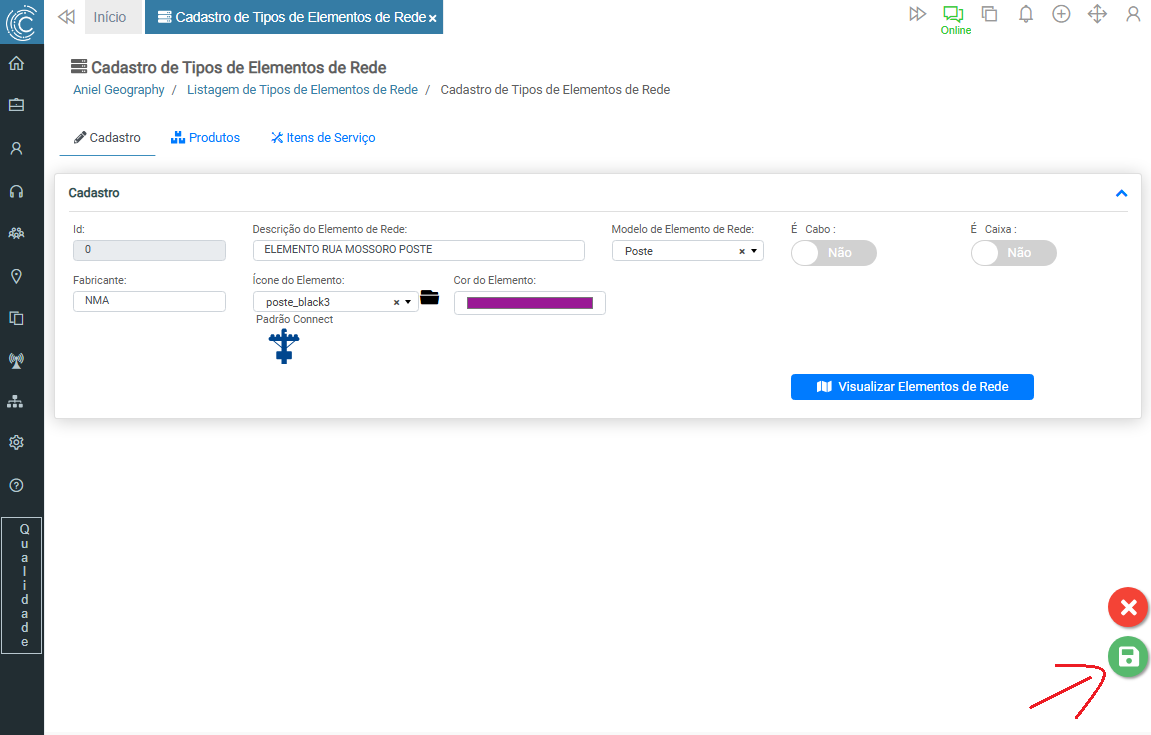Switch to the Itens de Serviço tab
Viewport: 1151px width, 735px height.
point(323,138)
